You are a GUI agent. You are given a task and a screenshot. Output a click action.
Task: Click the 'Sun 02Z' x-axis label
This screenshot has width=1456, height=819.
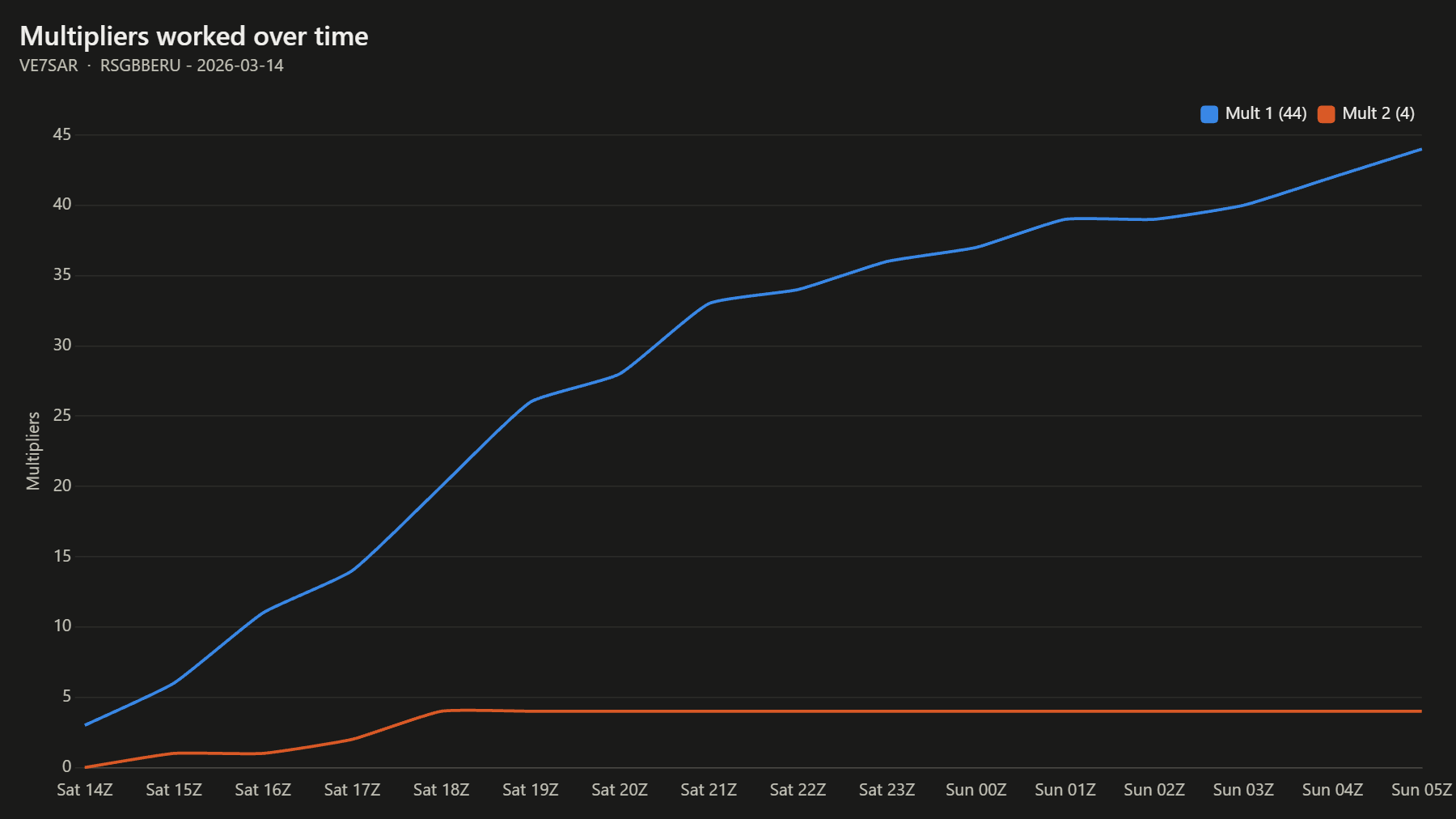pyautogui.click(x=1154, y=790)
